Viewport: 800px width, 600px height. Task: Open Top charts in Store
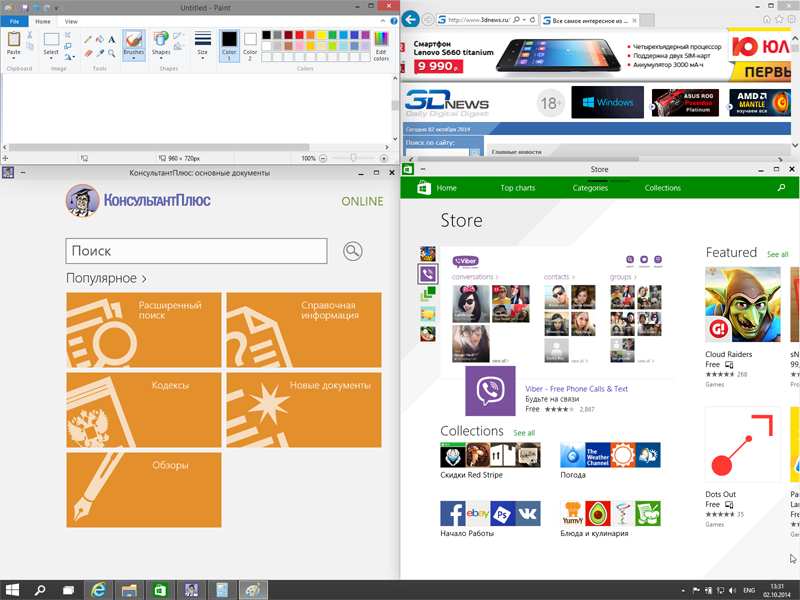pos(517,188)
